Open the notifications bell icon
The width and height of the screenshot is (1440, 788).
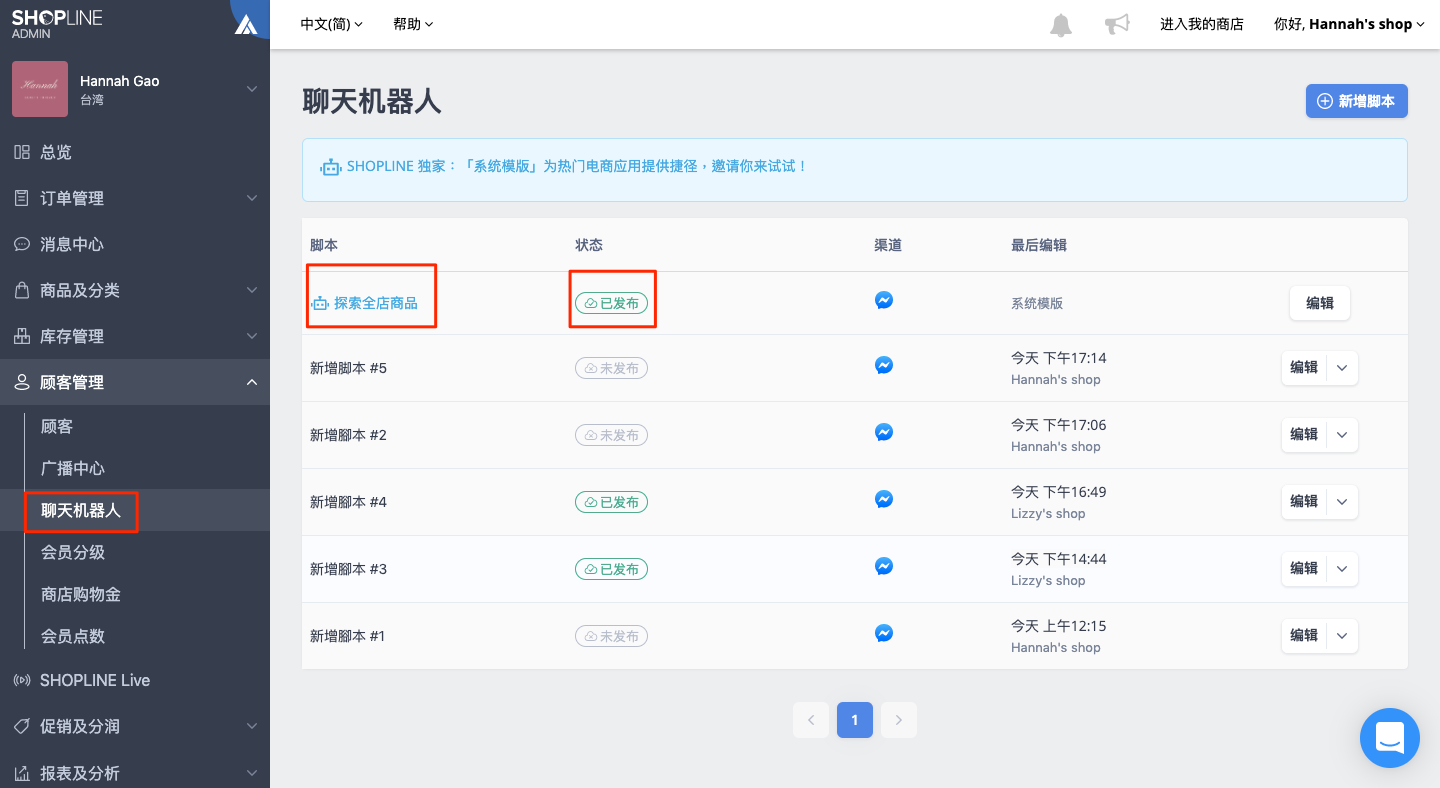[1061, 25]
